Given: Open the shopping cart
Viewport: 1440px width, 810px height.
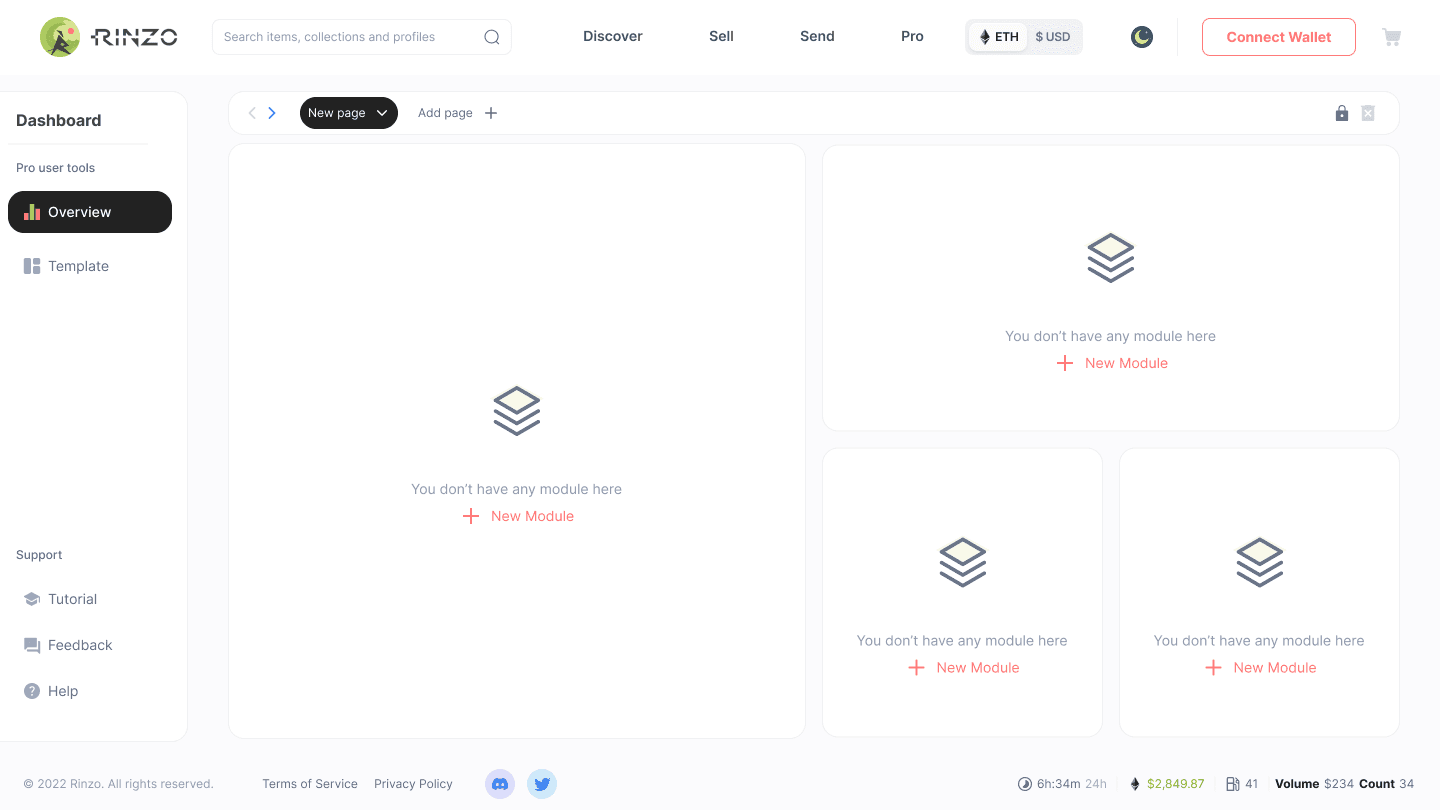Looking at the screenshot, I should pyautogui.click(x=1391, y=37).
